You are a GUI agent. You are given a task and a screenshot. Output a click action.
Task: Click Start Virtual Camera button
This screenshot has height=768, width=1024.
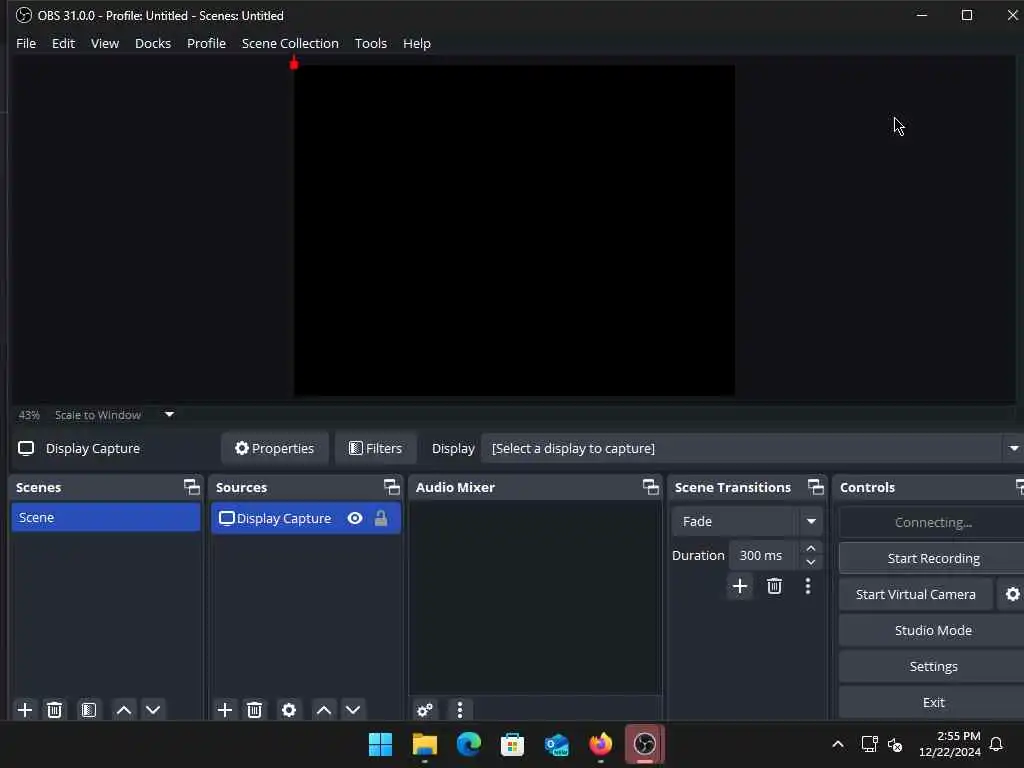click(x=916, y=594)
